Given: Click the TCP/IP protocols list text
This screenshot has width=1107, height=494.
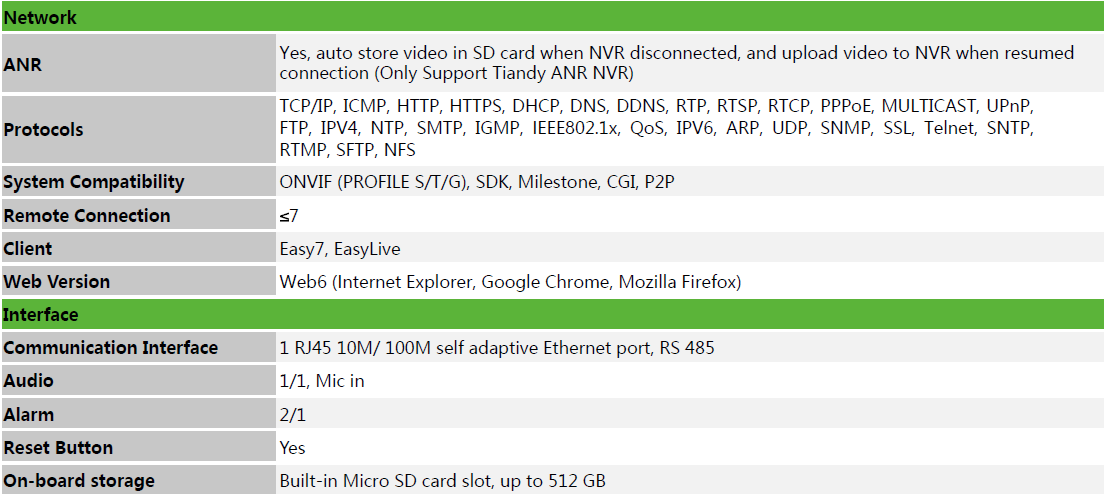Looking at the screenshot, I should pyautogui.click(x=657, y=128).
